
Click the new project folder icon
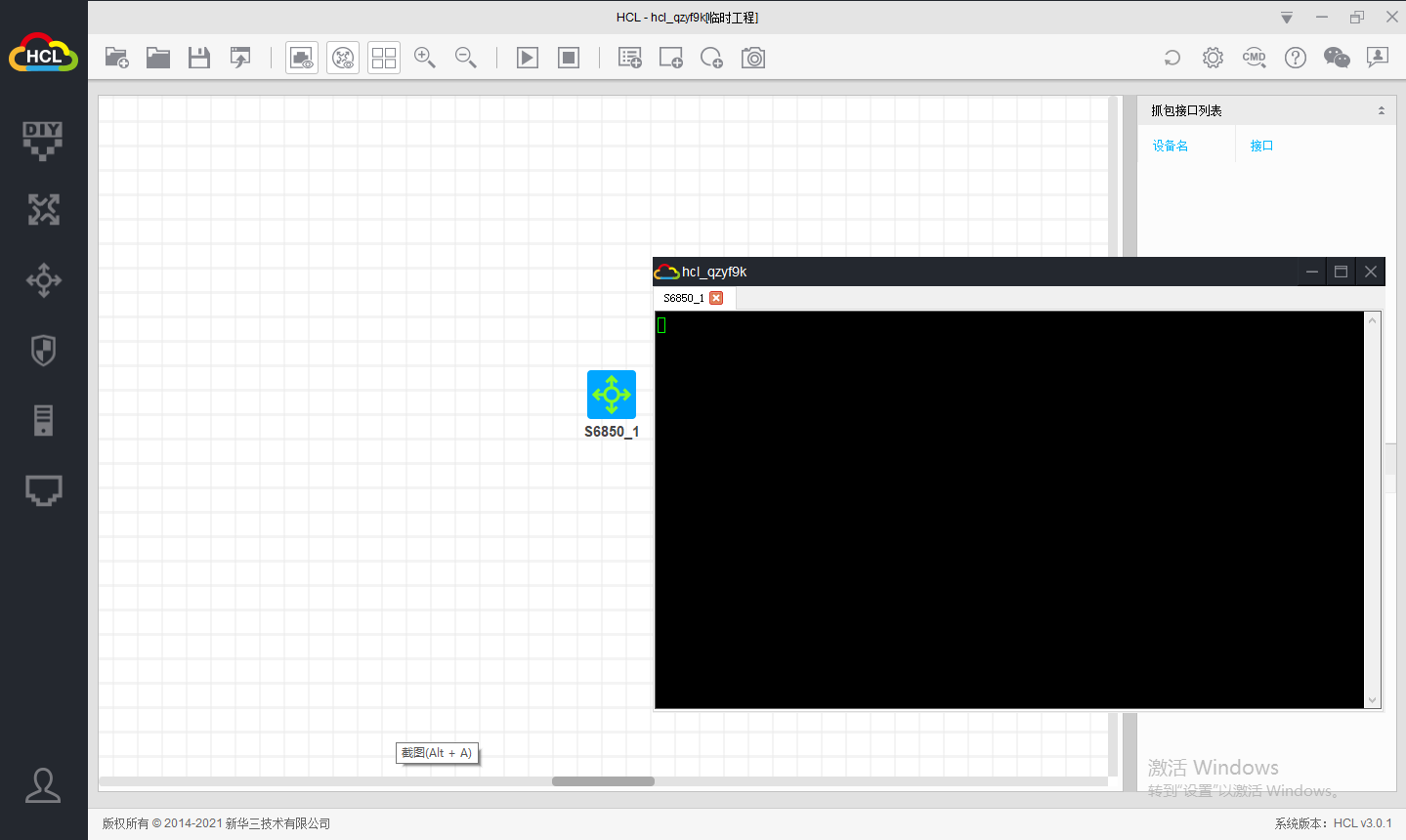pos(117,58)
